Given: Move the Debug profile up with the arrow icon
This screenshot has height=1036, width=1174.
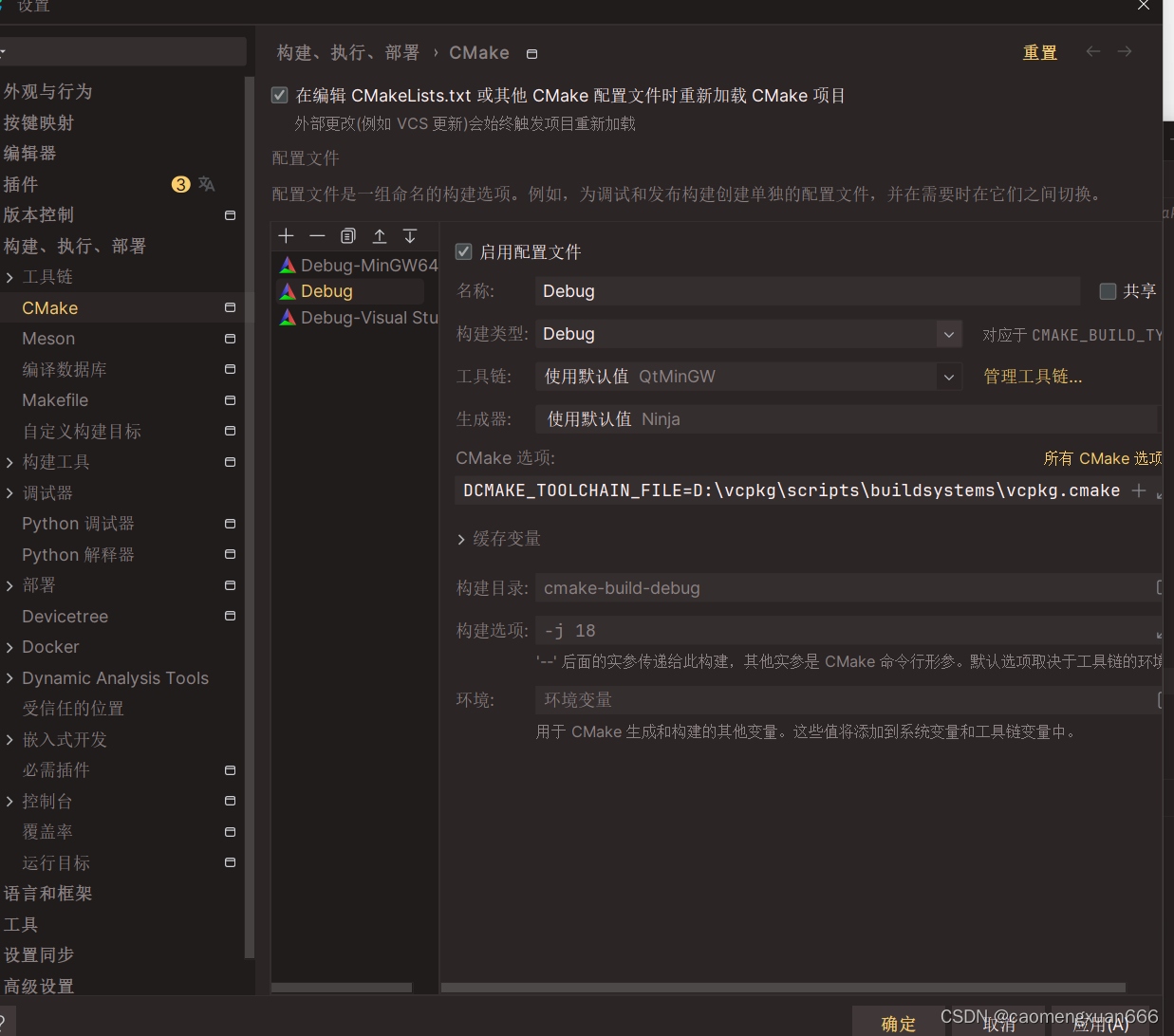Looking at the screenshot, I should click(379, 235).
